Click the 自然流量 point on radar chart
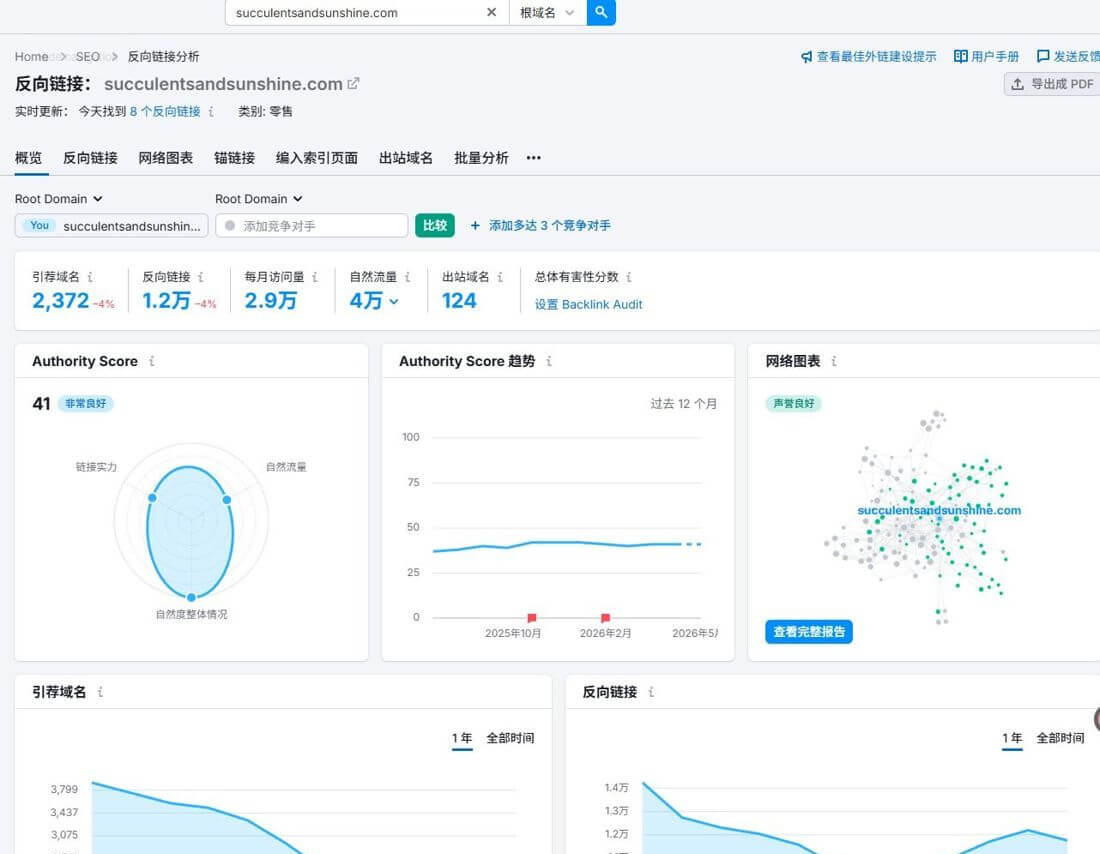1100x854 pixels. [x=227, y=500]
